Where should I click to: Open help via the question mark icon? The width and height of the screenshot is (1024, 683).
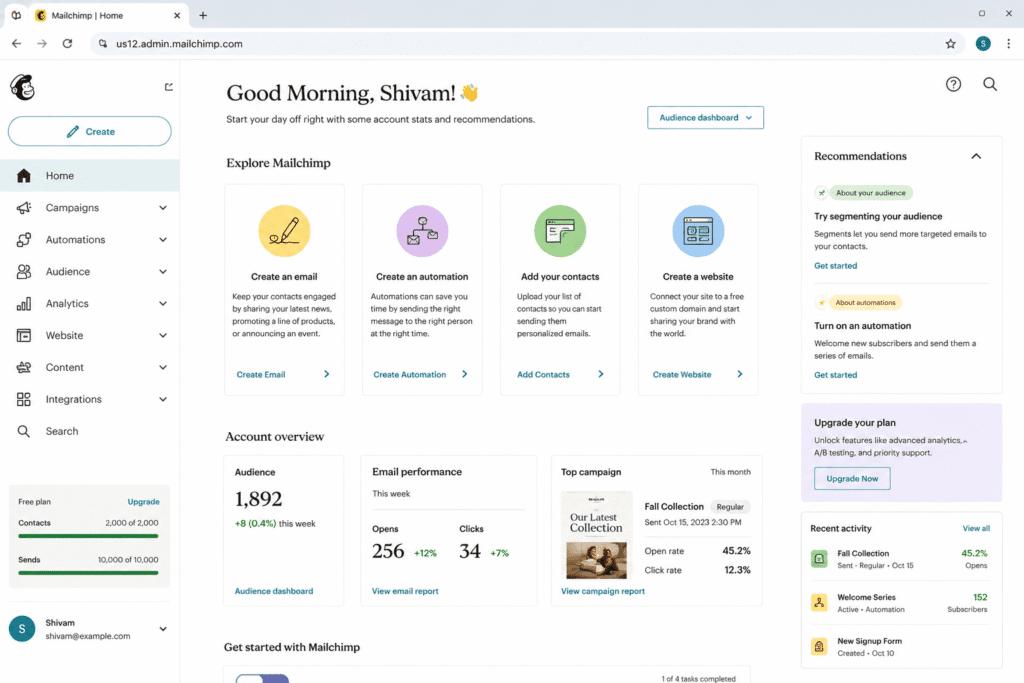953,84
